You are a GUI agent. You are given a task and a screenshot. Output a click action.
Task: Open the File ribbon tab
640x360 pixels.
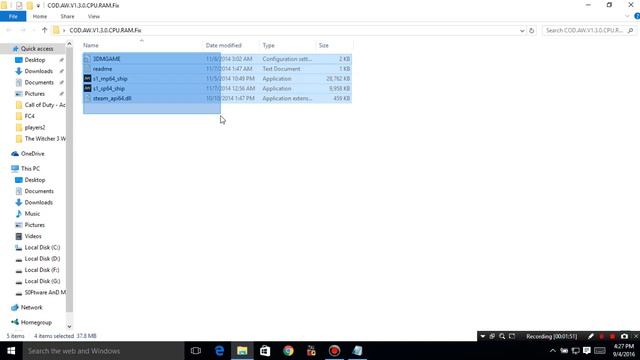pos(13,16)
